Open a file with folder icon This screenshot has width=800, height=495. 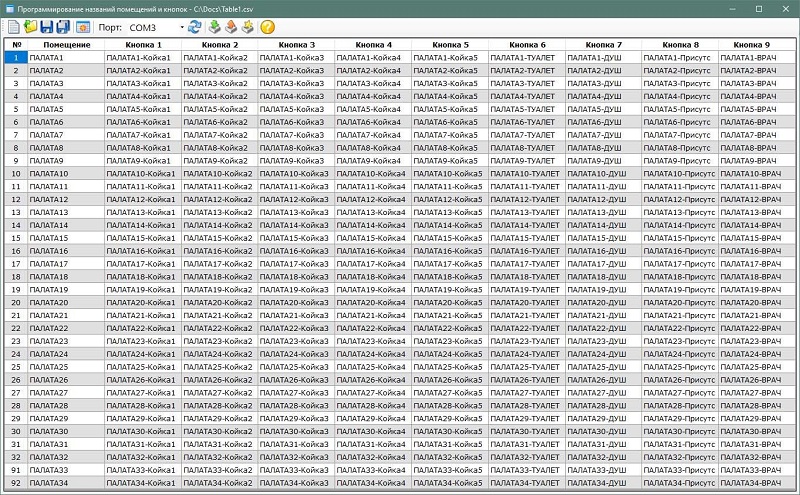point(31,27)
